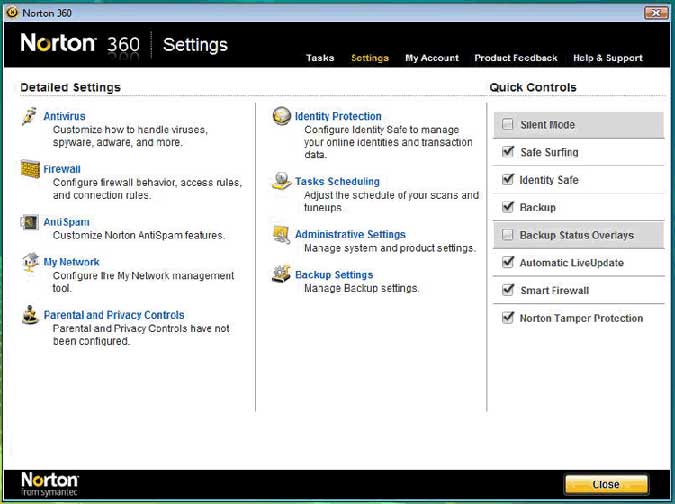Click the 'Detailed Settings' heading
Viewport: 675px width, 504px height.
[x=70, y=87]
